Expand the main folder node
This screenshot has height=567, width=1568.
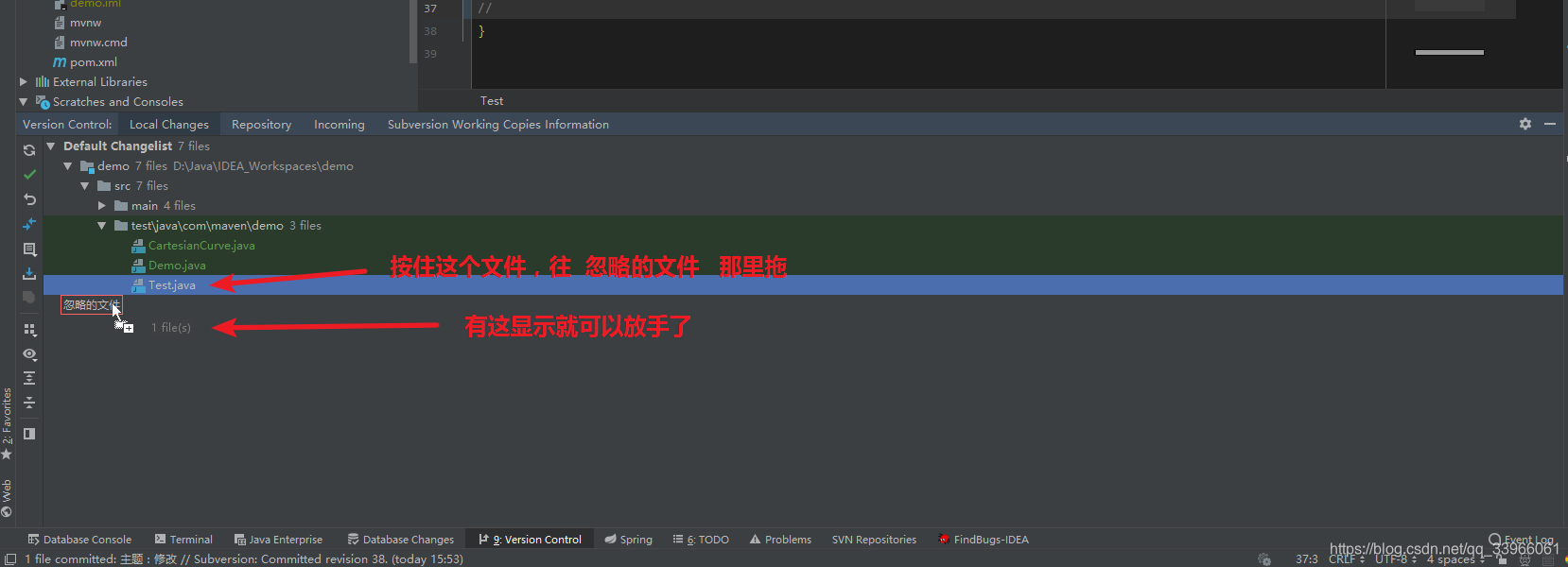pyautogui.click(x=102, y=206)
